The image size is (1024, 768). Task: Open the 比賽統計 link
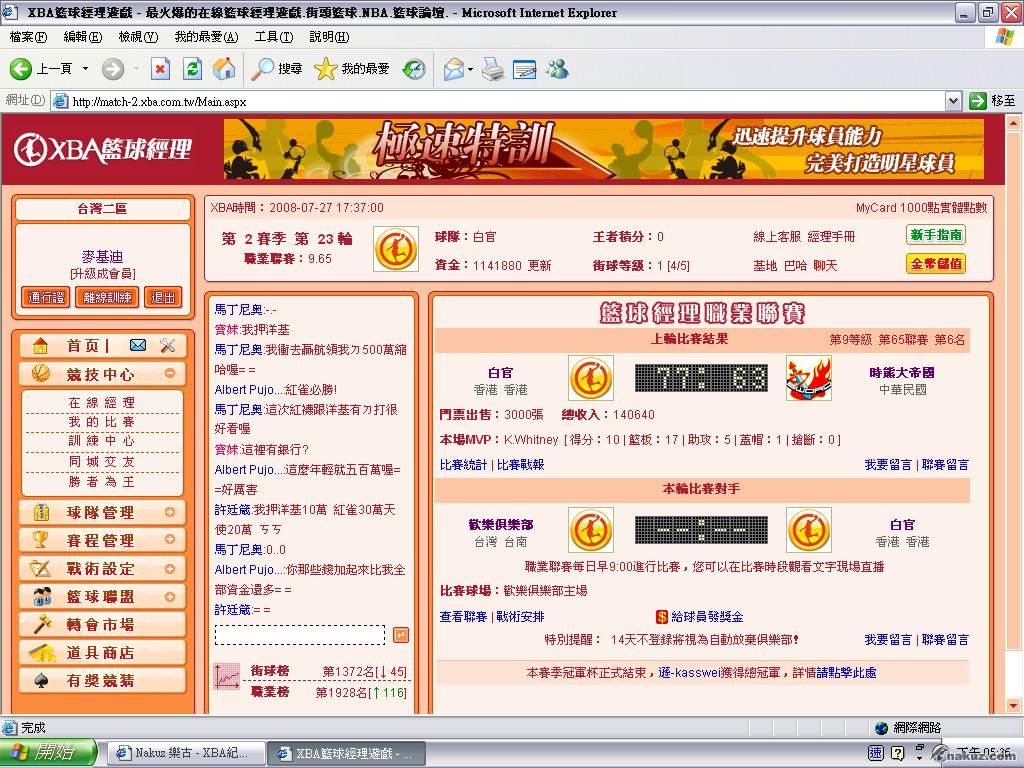[x=464, y=465]
